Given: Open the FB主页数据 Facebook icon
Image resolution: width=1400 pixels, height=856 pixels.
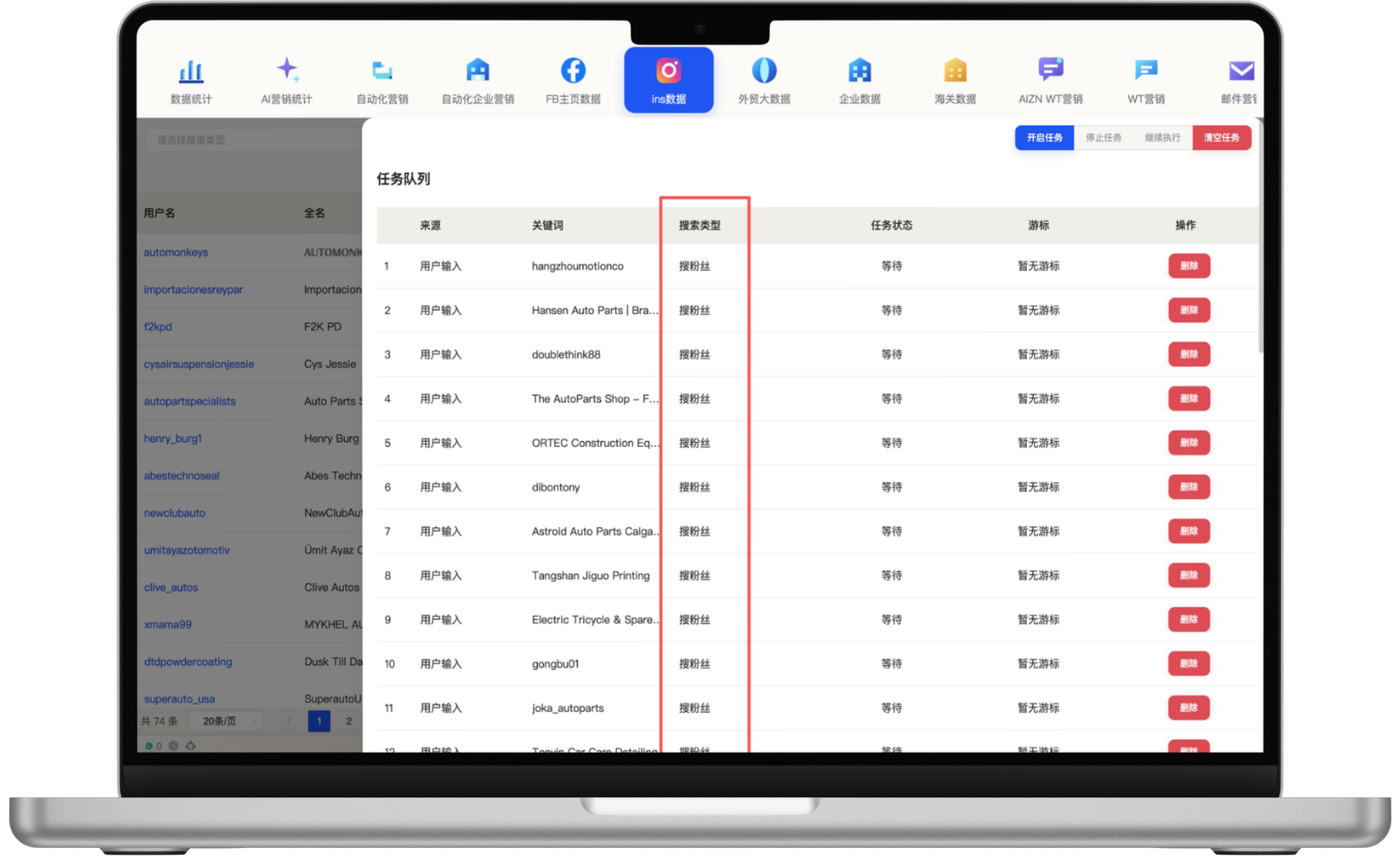Looking at the screenshot, I should (573, 70).
